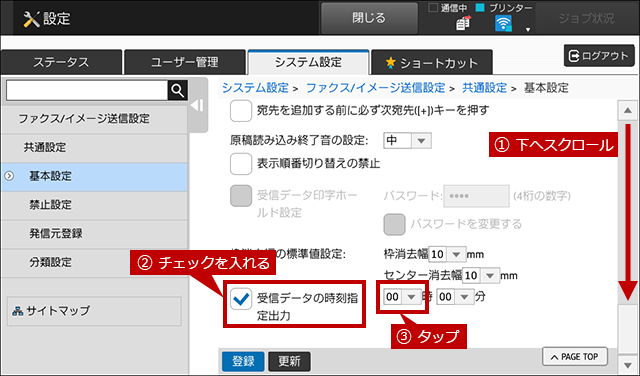Click the 登録 button

click(243, 361)
